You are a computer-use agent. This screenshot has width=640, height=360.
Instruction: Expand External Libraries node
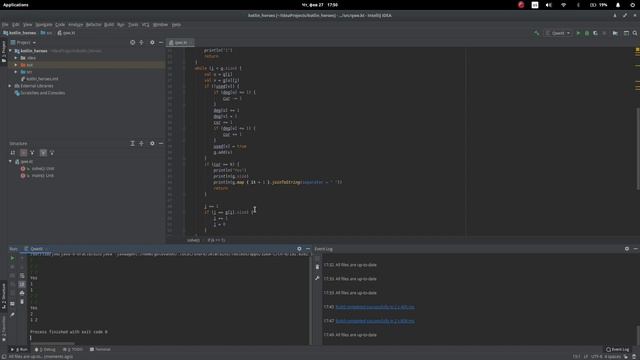(x=10, y=86)
